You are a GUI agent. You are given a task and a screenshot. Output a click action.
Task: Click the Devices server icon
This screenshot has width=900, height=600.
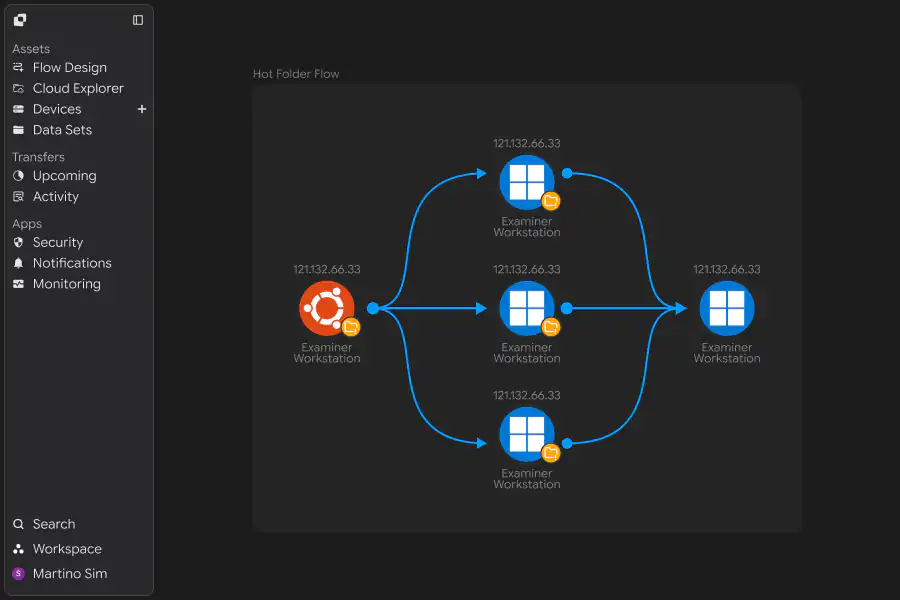pyautogui.click(x=18, y=109)
